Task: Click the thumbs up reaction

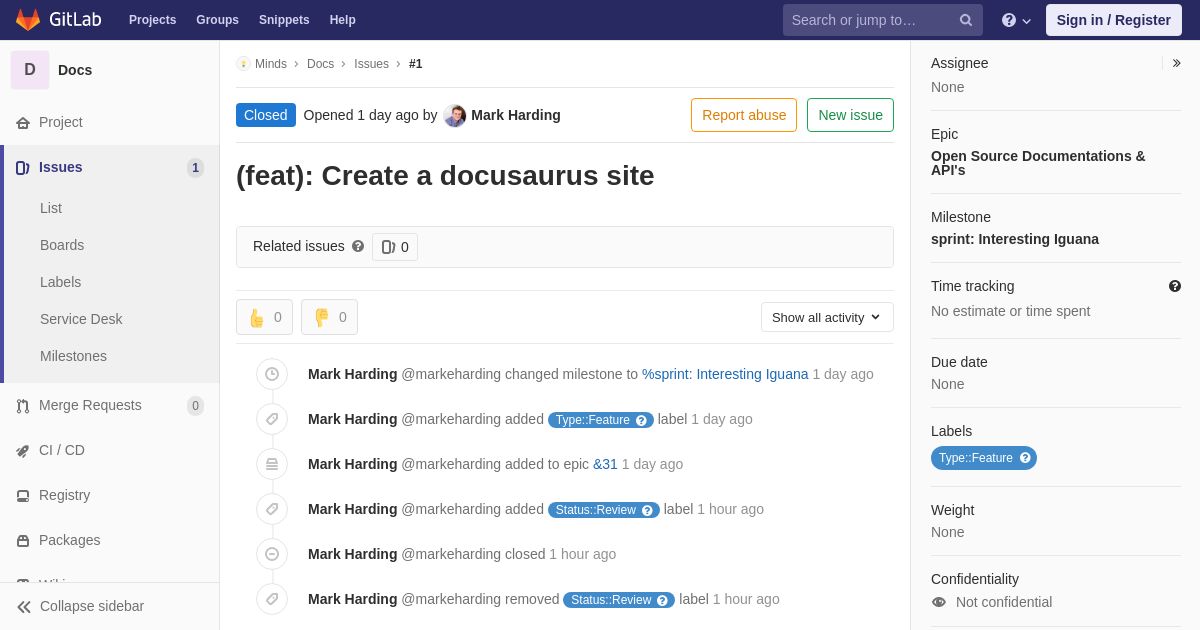Action: (x=264, y=318)
